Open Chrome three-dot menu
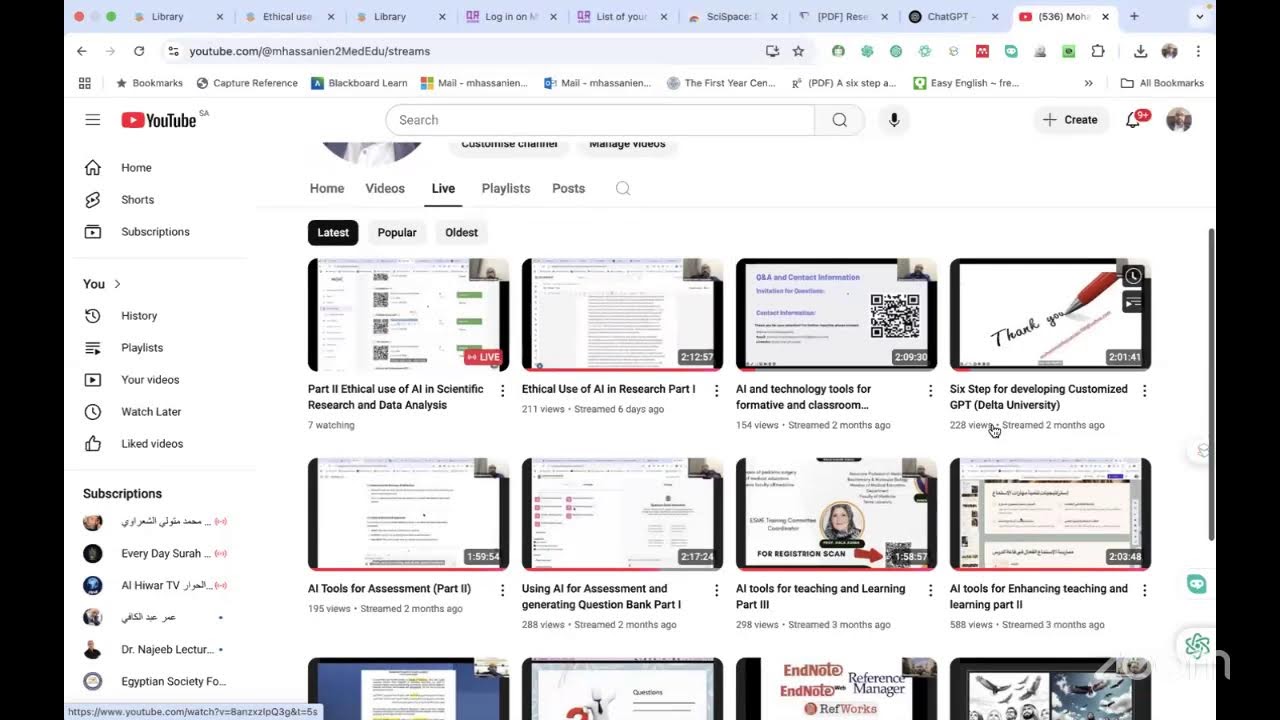Screen dimensions: 1280x720 [x=1198, y=51]
